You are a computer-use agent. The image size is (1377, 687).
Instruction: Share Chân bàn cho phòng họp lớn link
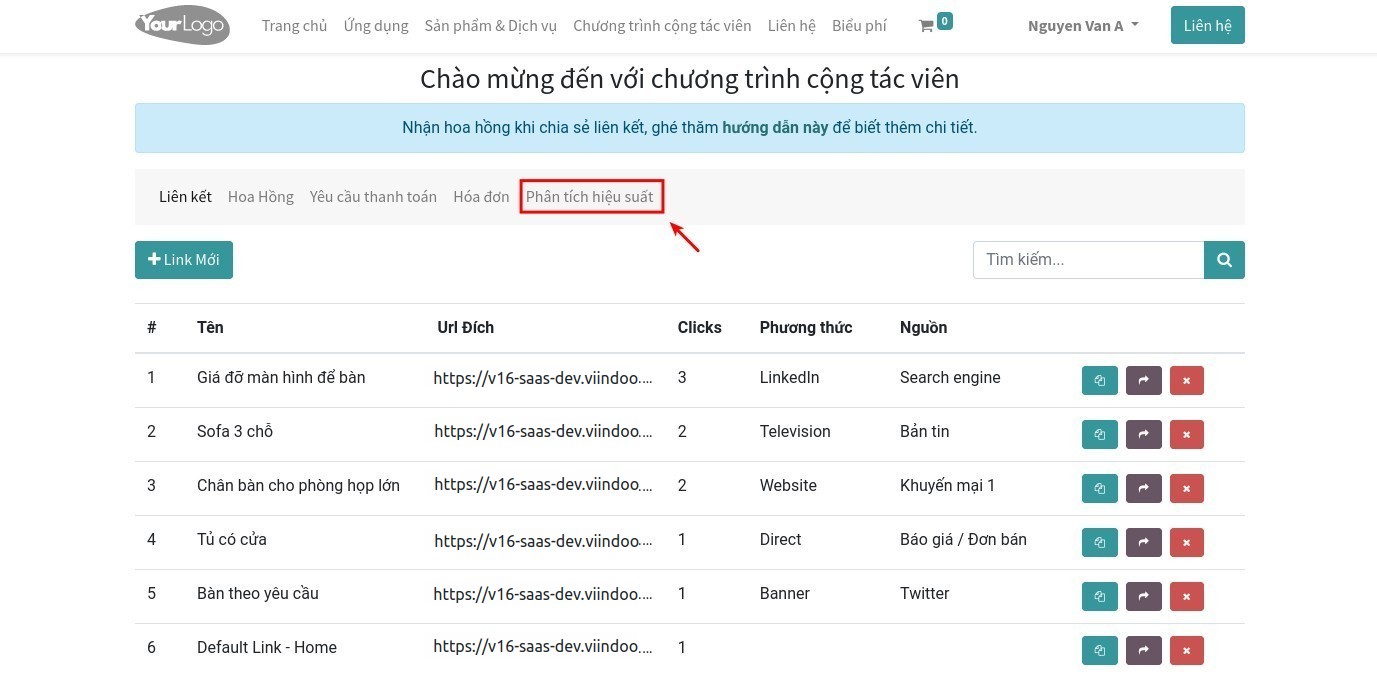1143,489
